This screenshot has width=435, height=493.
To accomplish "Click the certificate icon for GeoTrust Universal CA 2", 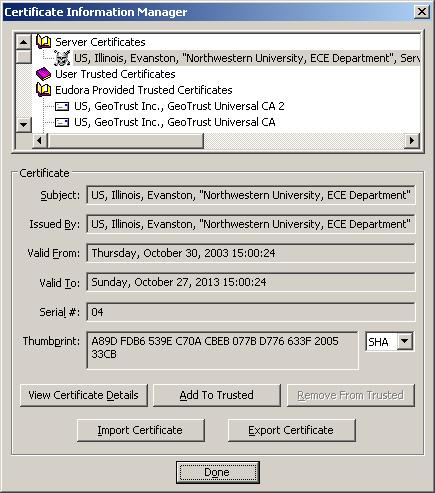I will point(62,106).
